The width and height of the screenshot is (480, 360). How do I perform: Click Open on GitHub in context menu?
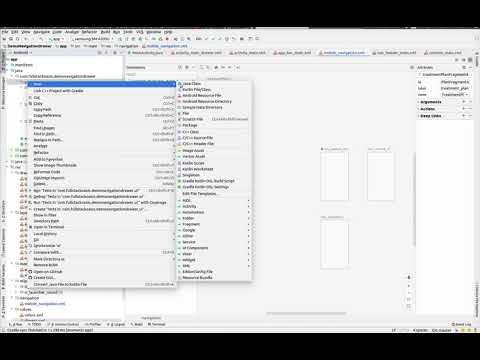coord(101,272)
